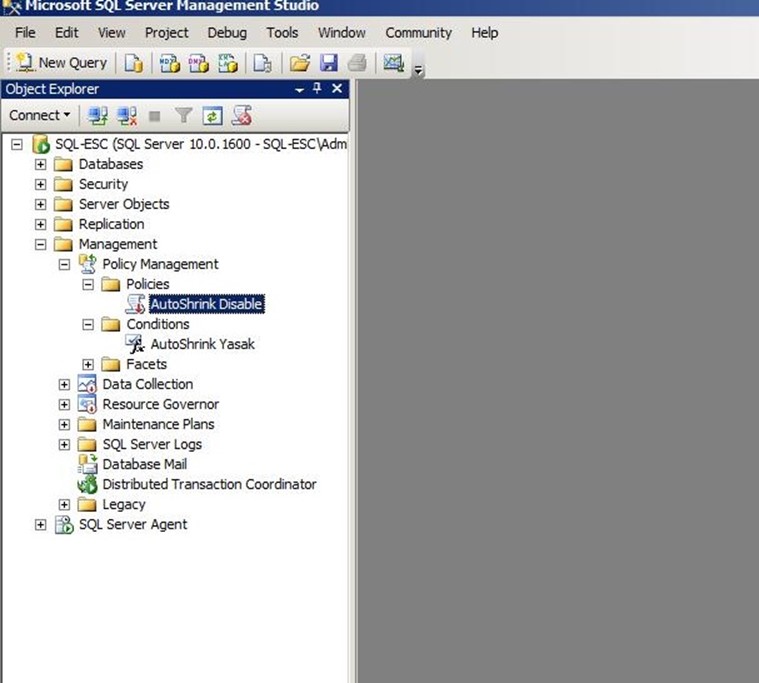The image size is (759, 683).
Task: Expand the Legacy folder
Action: 64,504
